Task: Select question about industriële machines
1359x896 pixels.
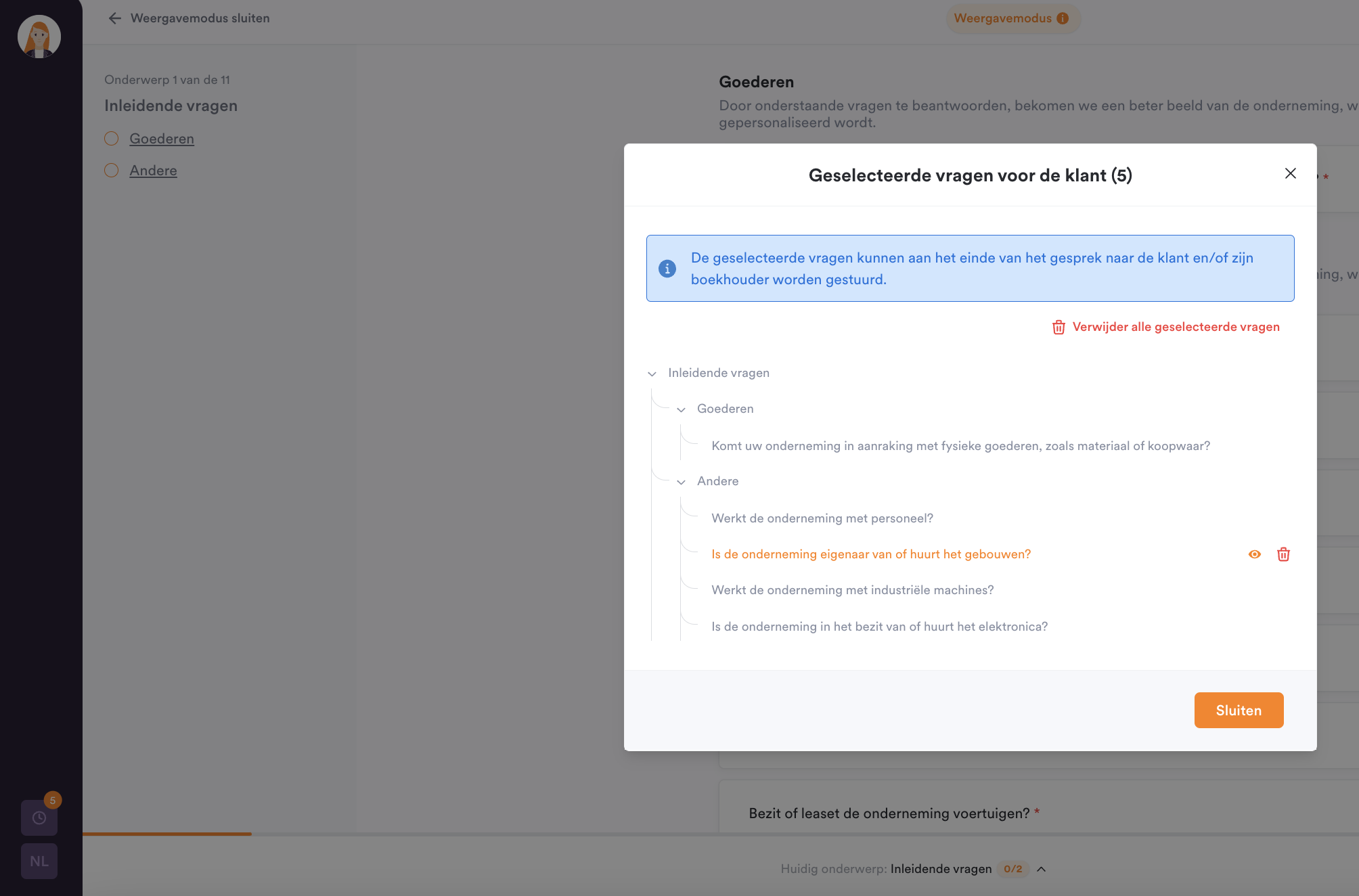Action: [852, 590]
